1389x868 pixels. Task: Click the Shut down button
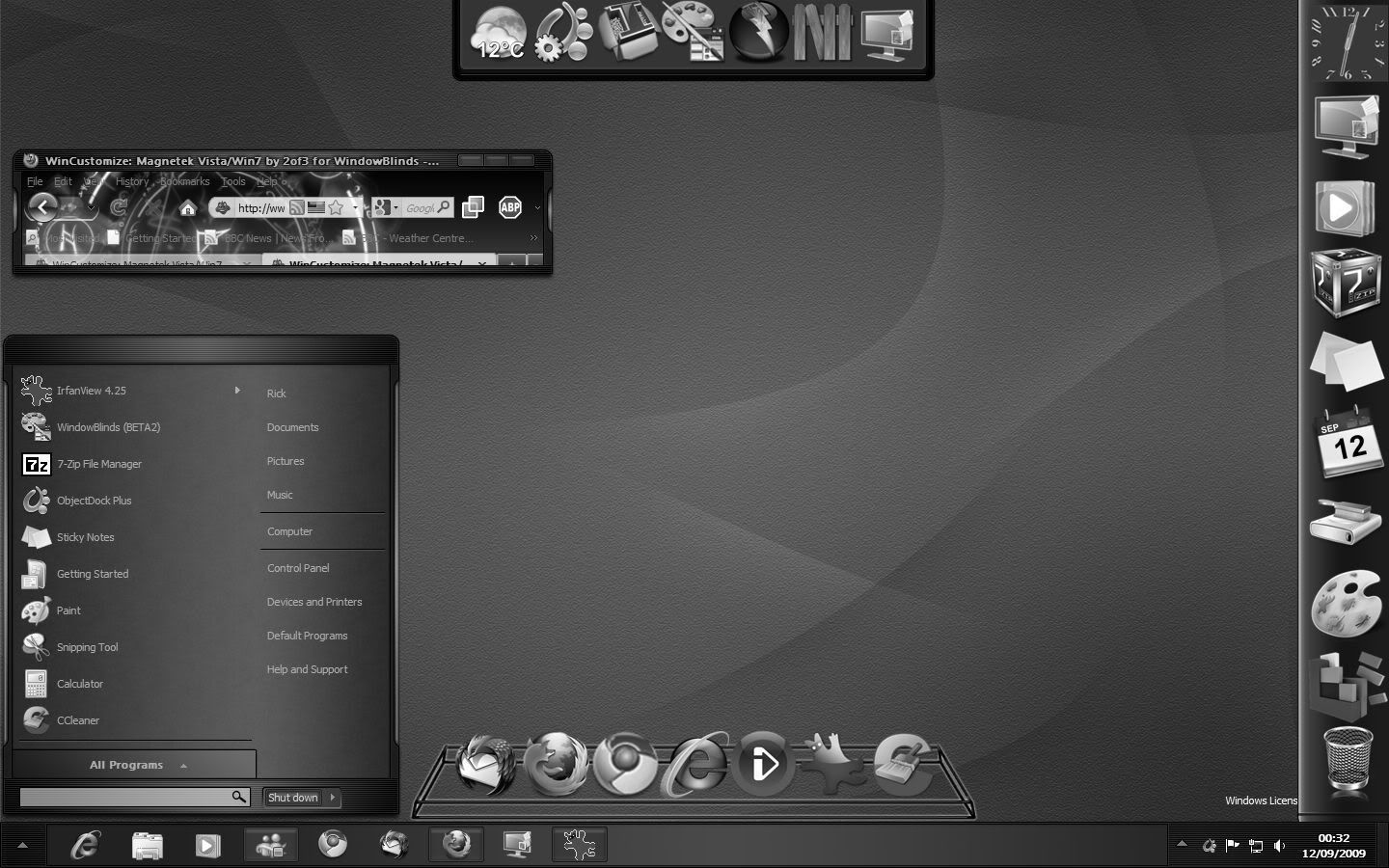(x=293, y=798)
